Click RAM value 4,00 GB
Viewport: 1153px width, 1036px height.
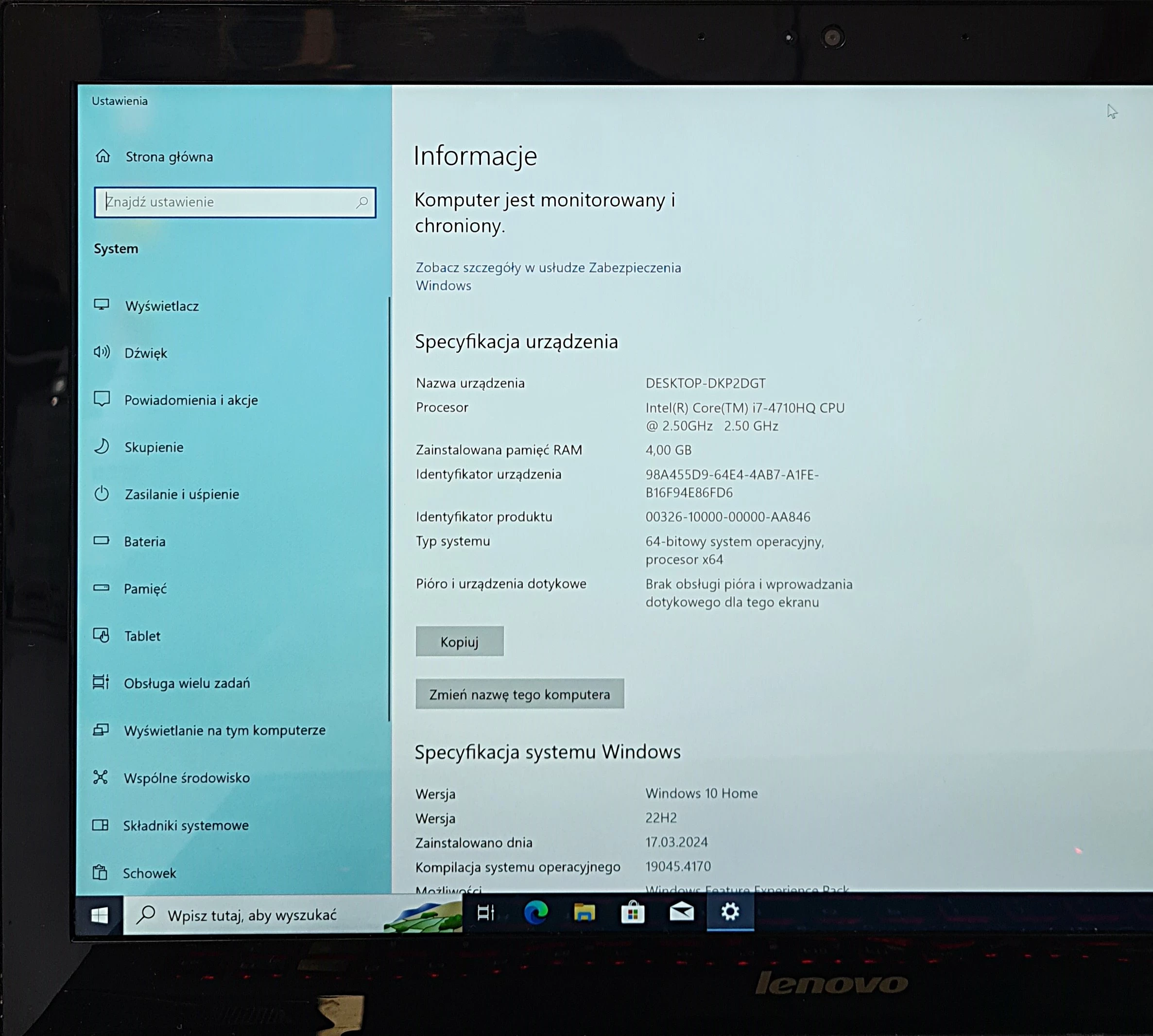point(669,449)
